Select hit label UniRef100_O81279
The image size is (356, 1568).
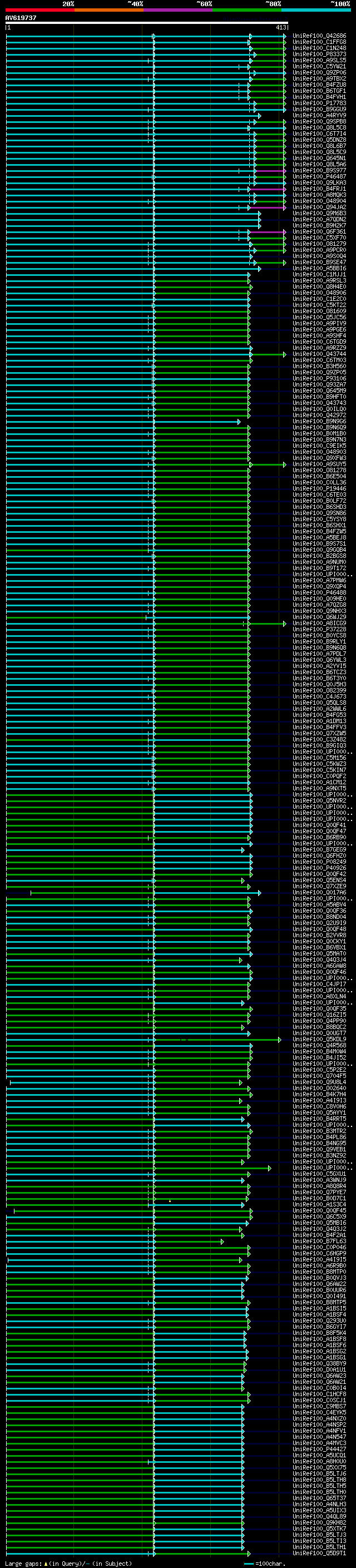(319, 244)
